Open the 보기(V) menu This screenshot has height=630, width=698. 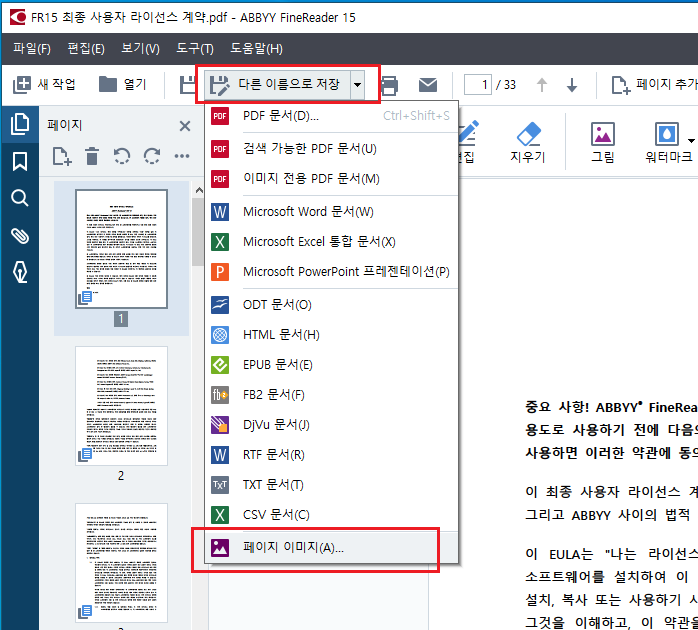140,49
